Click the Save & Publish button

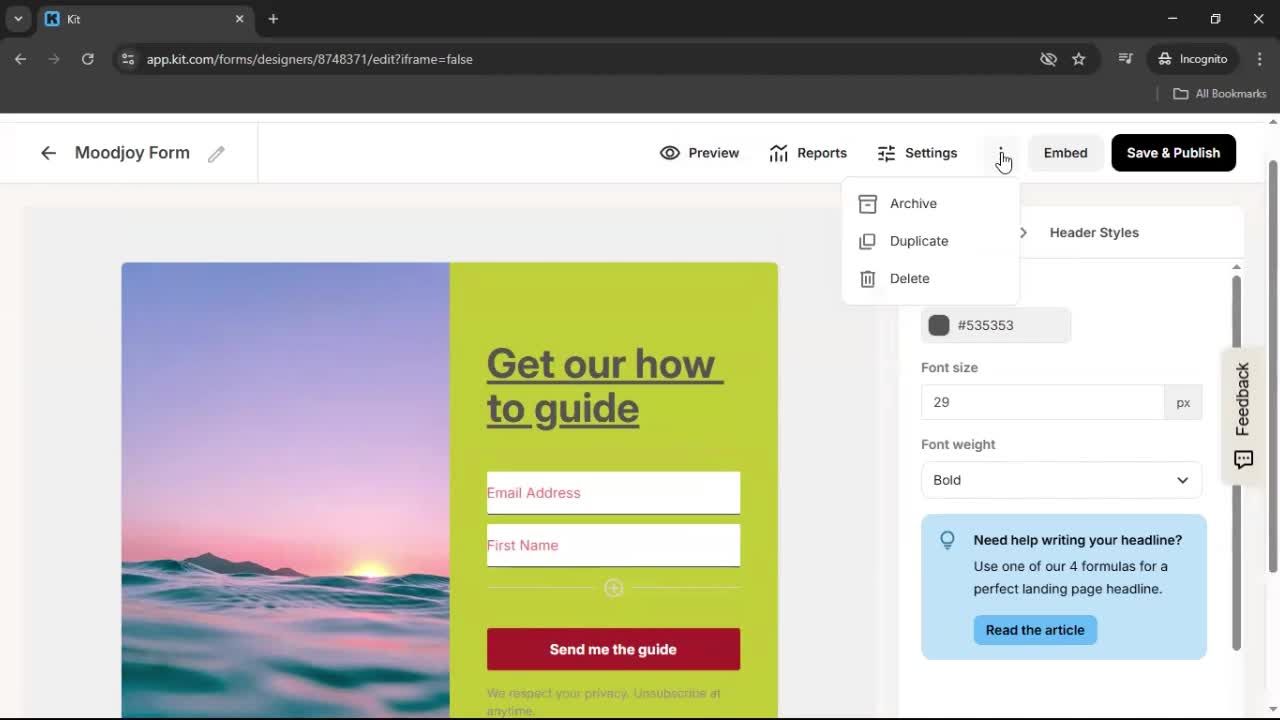(x=1173, y=152)
